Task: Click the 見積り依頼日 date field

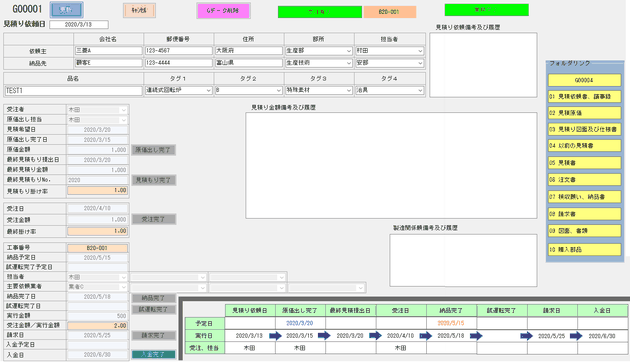Action: 79,25
